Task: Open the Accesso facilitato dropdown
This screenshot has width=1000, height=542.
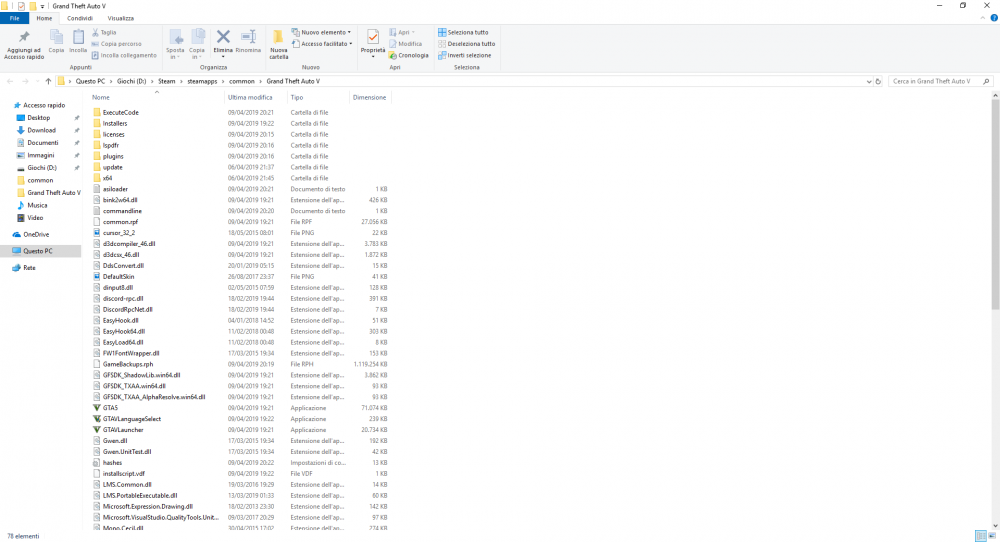Action: click(x=325, y=44)
